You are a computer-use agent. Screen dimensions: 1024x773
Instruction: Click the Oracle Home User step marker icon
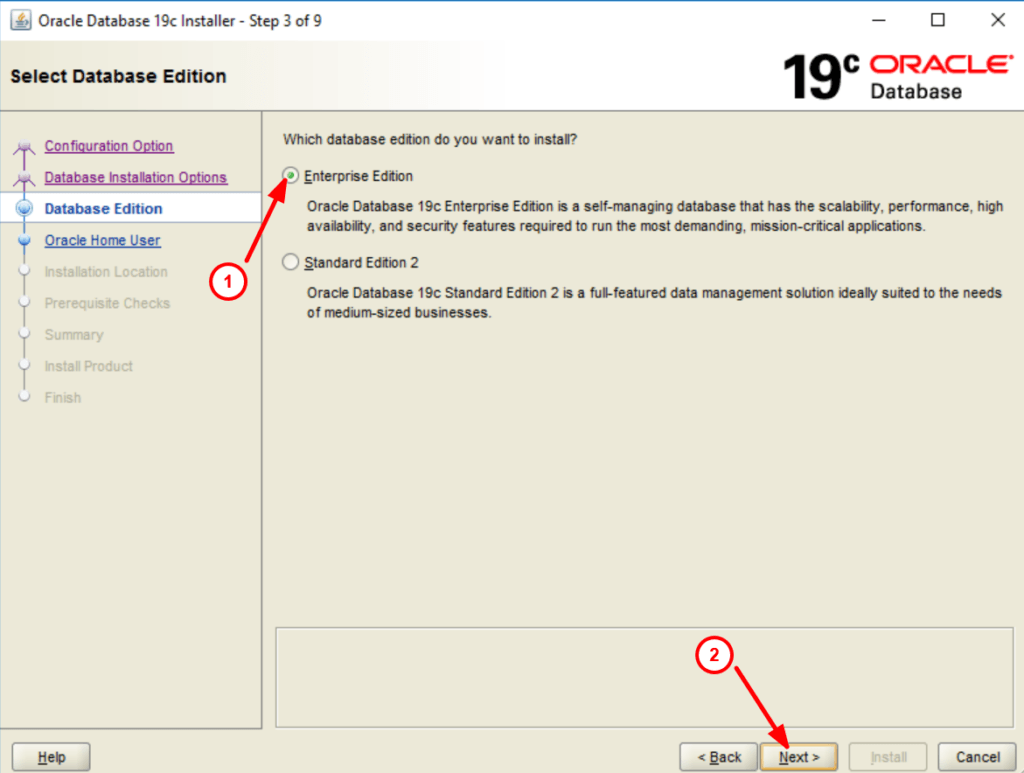point(24,240)
